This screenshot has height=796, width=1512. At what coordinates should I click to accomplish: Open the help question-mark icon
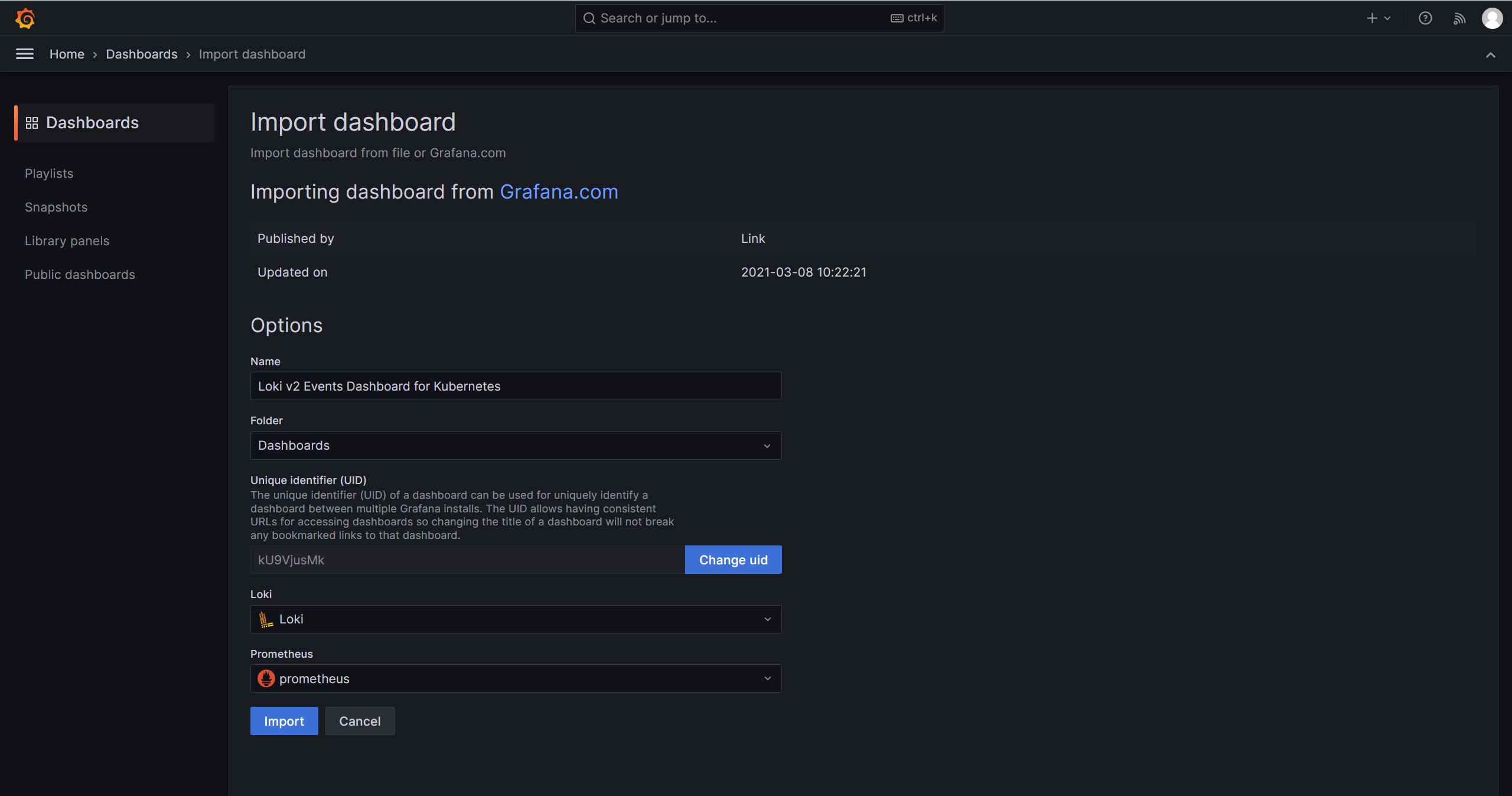click(1425, 18)
